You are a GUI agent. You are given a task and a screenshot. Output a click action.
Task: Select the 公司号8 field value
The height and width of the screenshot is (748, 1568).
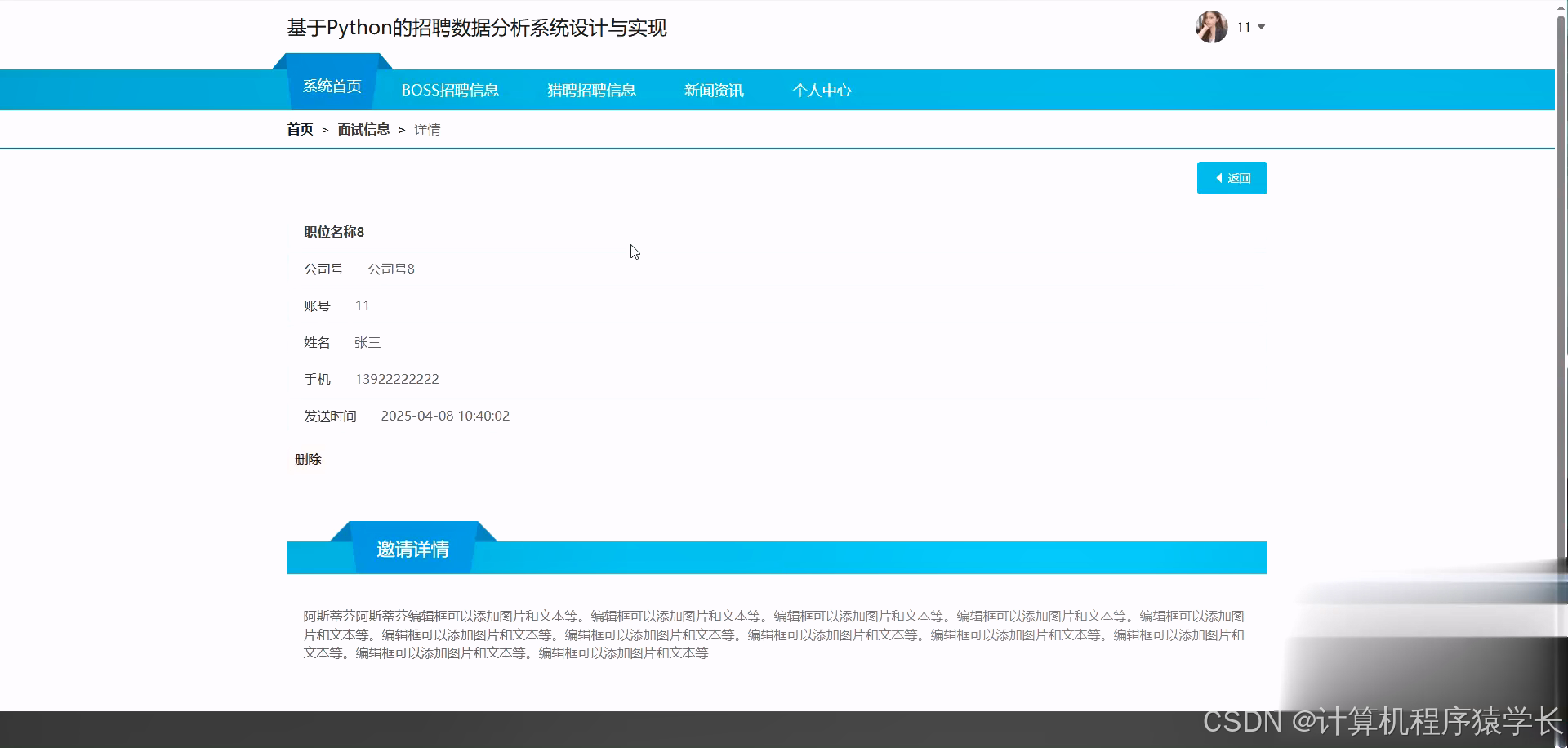390,269
